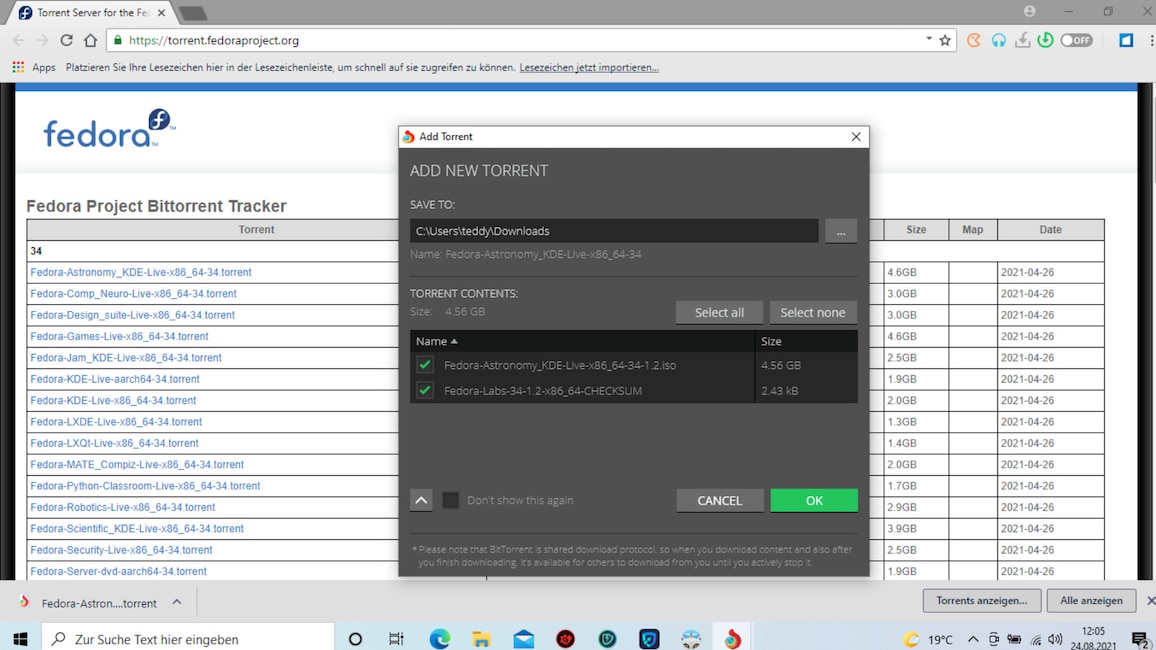Open the volume control in system tray
The width and height of the screenshot is (1156, 650).
[x=1056, y=640]
